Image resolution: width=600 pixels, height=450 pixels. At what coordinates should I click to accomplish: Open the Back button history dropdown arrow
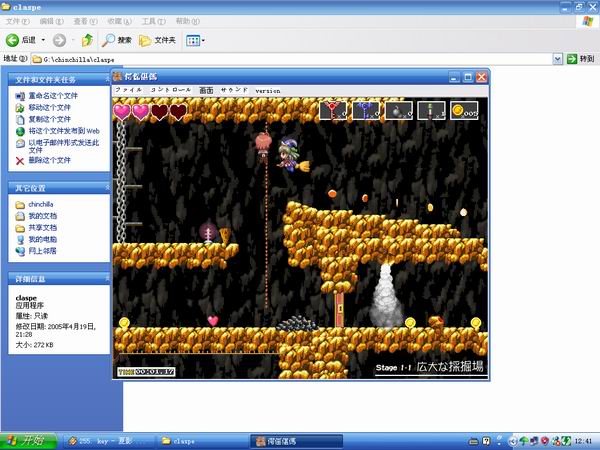pos(43,40)
